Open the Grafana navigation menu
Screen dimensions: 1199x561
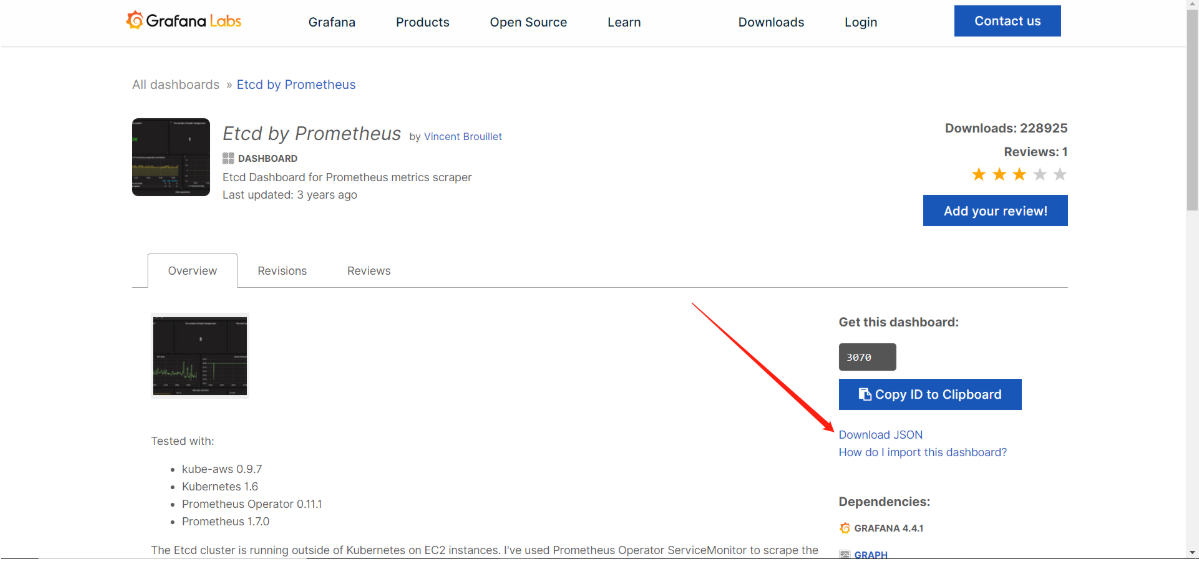pos(331,22)
